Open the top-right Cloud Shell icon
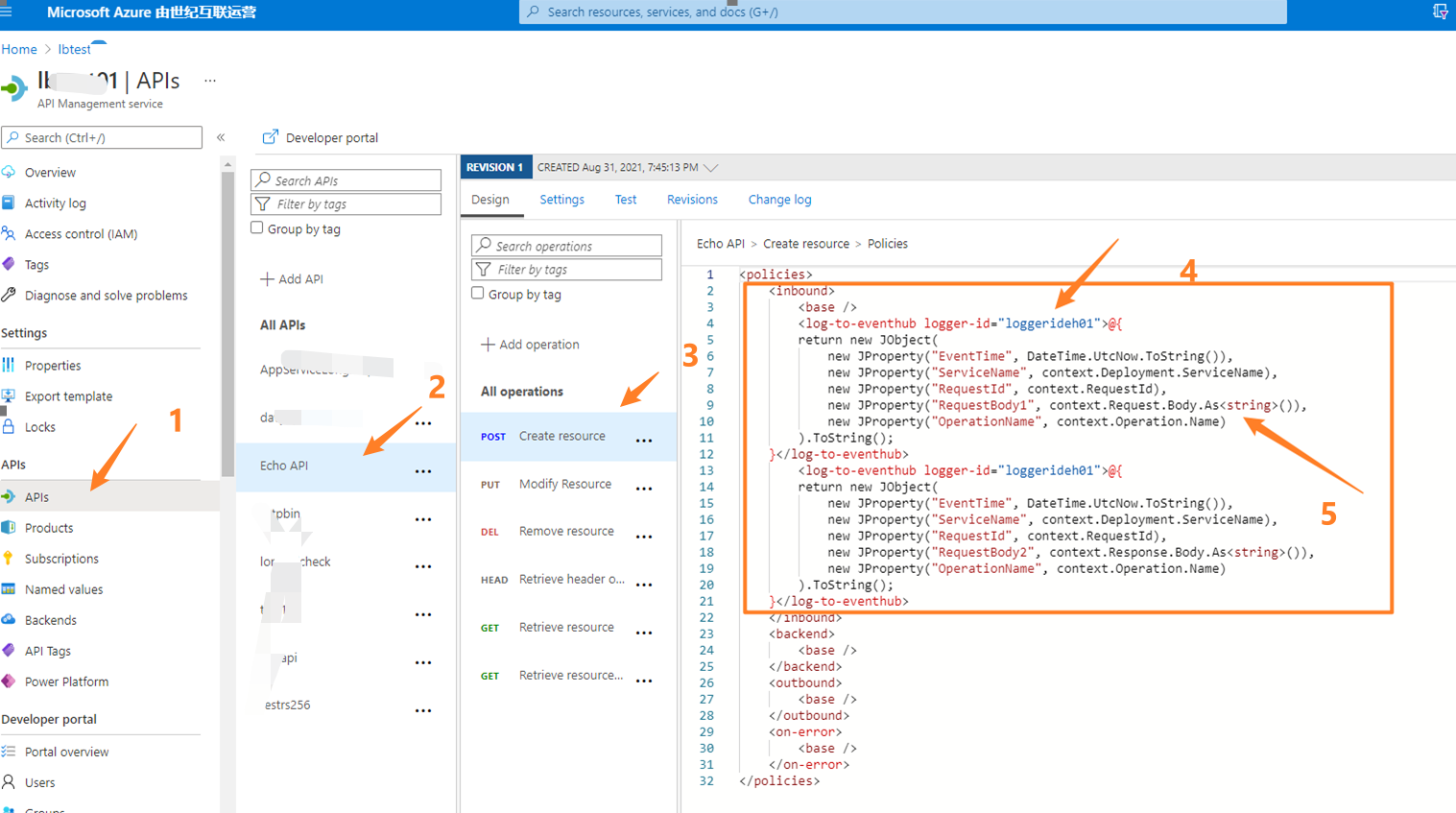Viewport: 1456px width, 813px height. [1440, 12]
